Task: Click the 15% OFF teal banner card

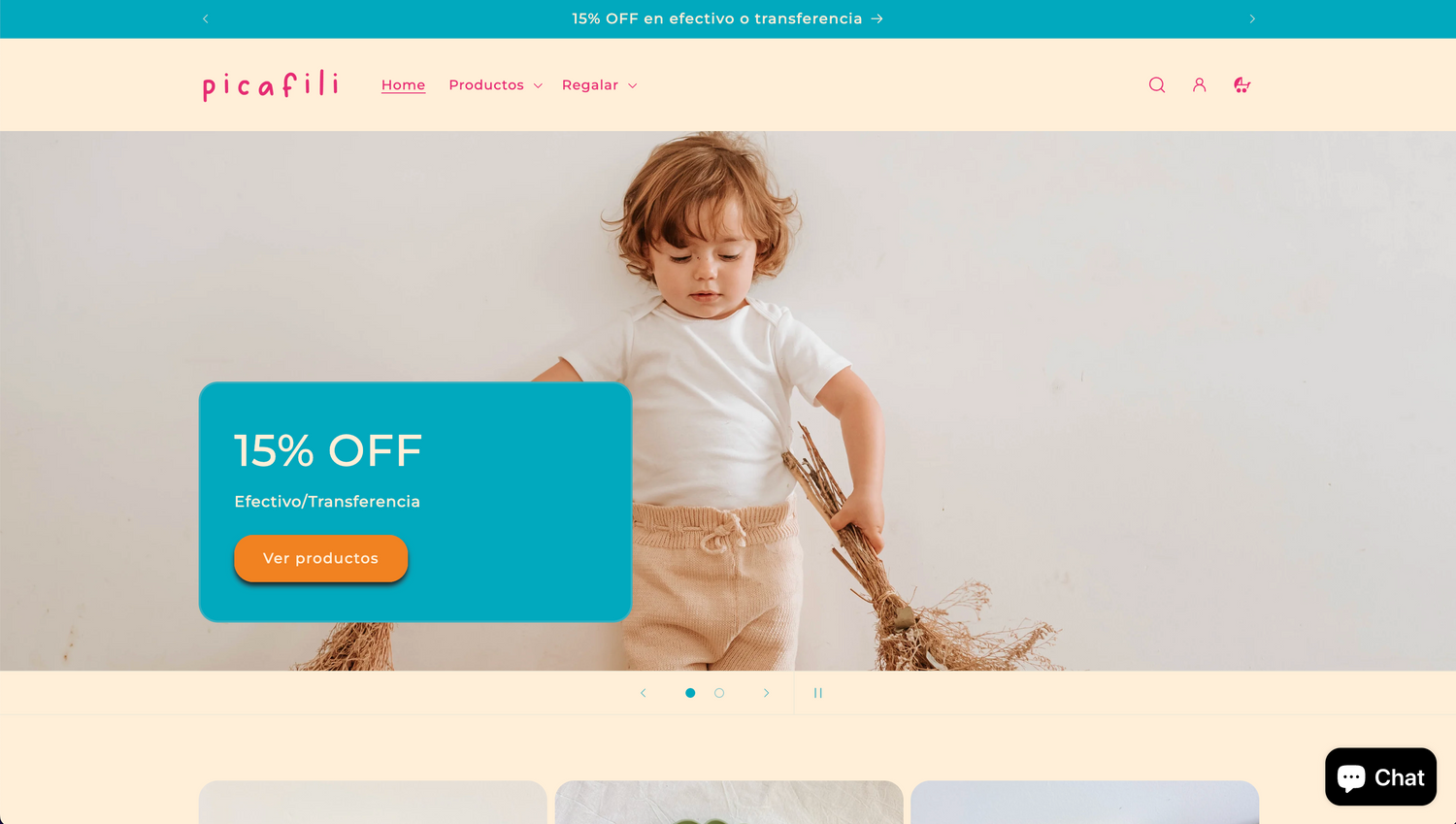Action: click(x=415, y=502)
